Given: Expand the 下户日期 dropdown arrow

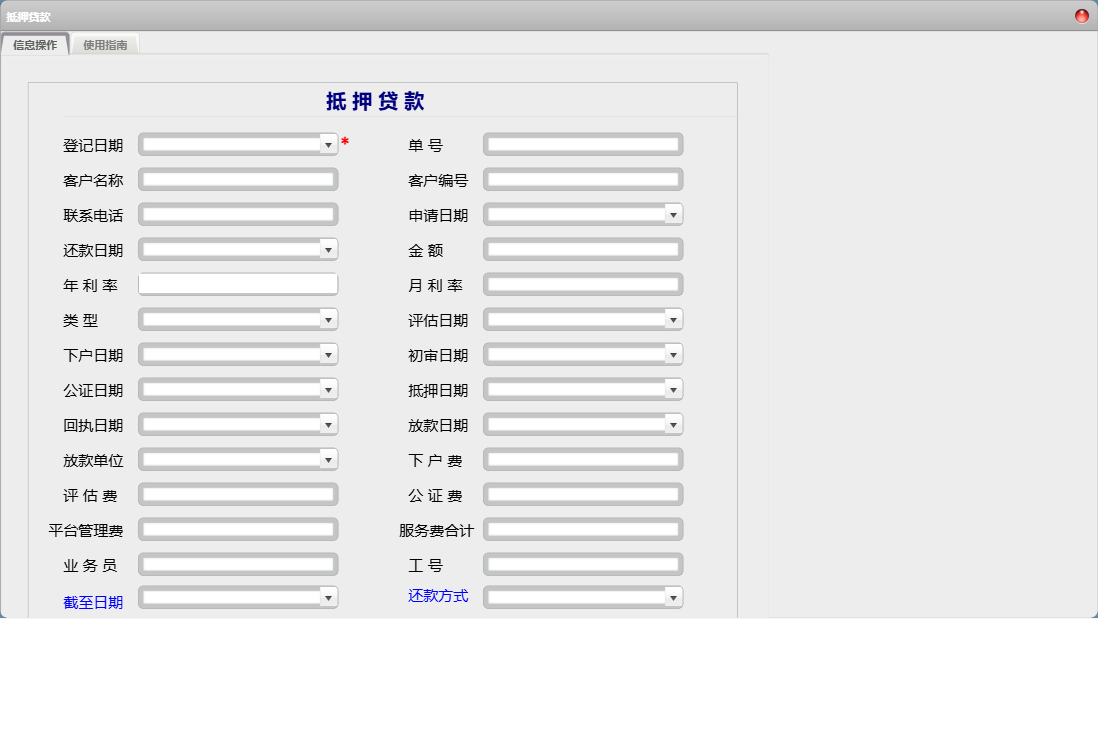Looking at the screenshot, I should tap(328, 355).
